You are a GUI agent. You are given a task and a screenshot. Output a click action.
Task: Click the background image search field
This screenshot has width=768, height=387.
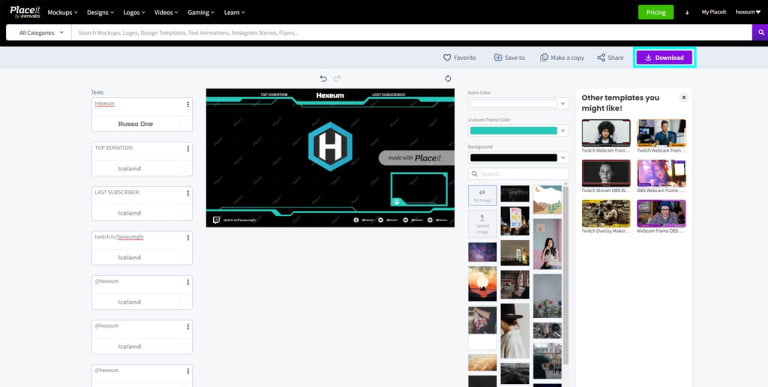(x=519, y=174)
